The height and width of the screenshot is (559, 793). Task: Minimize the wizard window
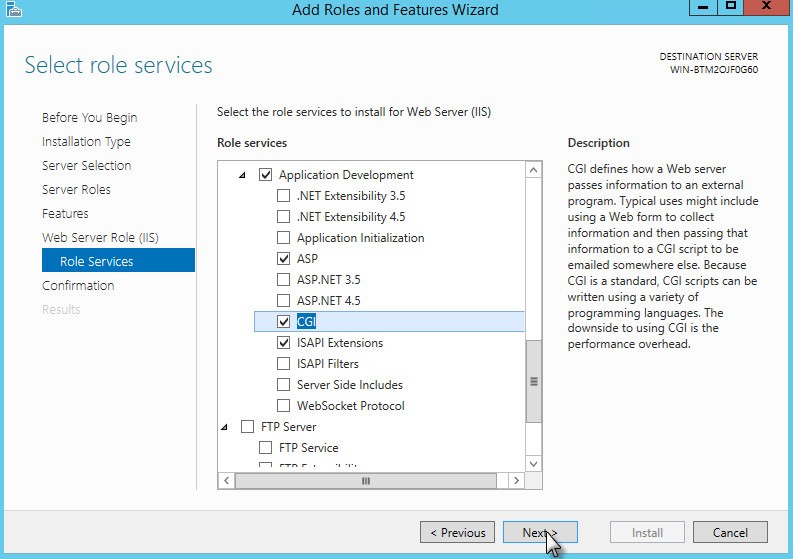pos(706,8)
